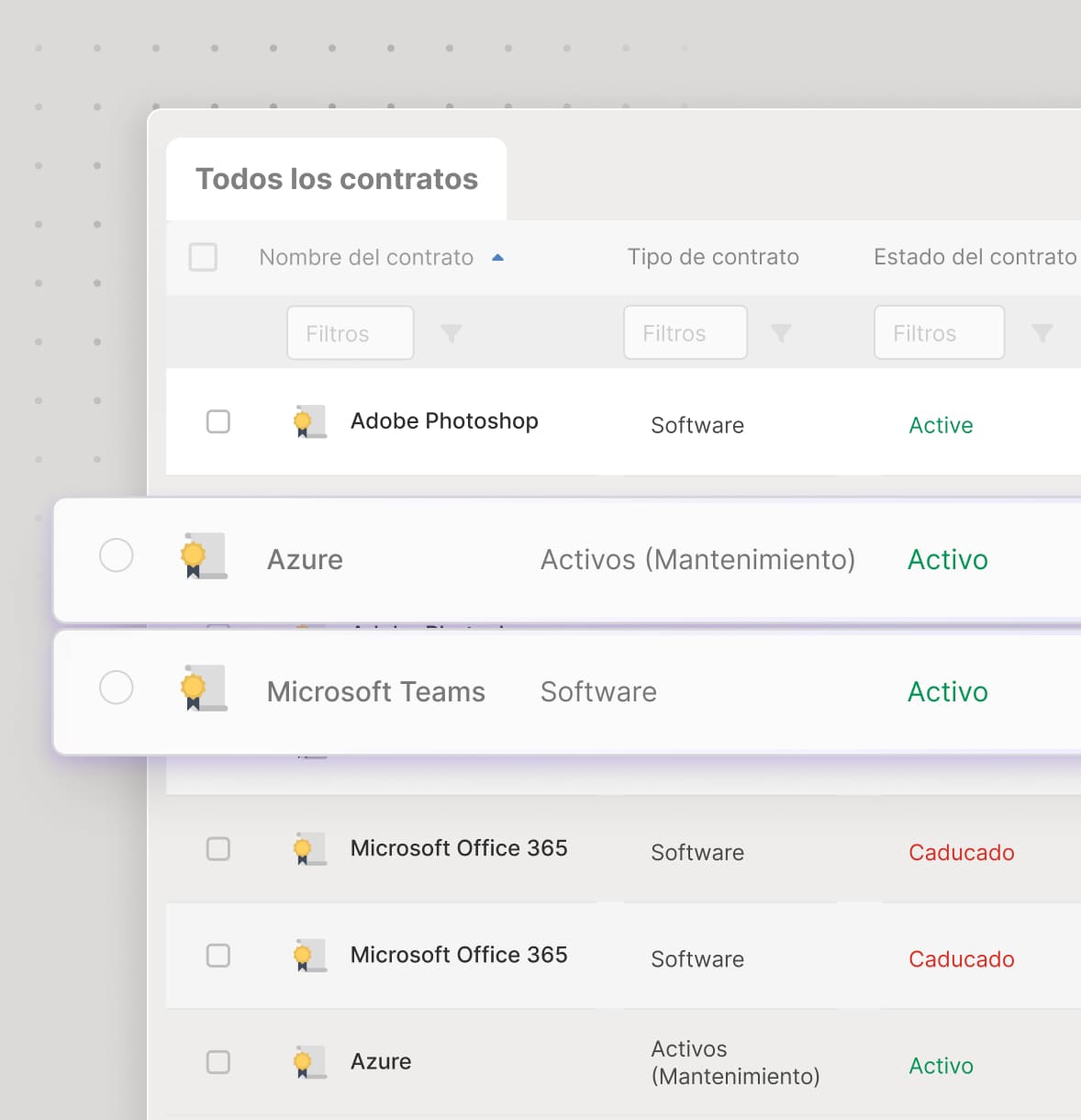Click the Tipo de contrato column header

tap(713, 257)
